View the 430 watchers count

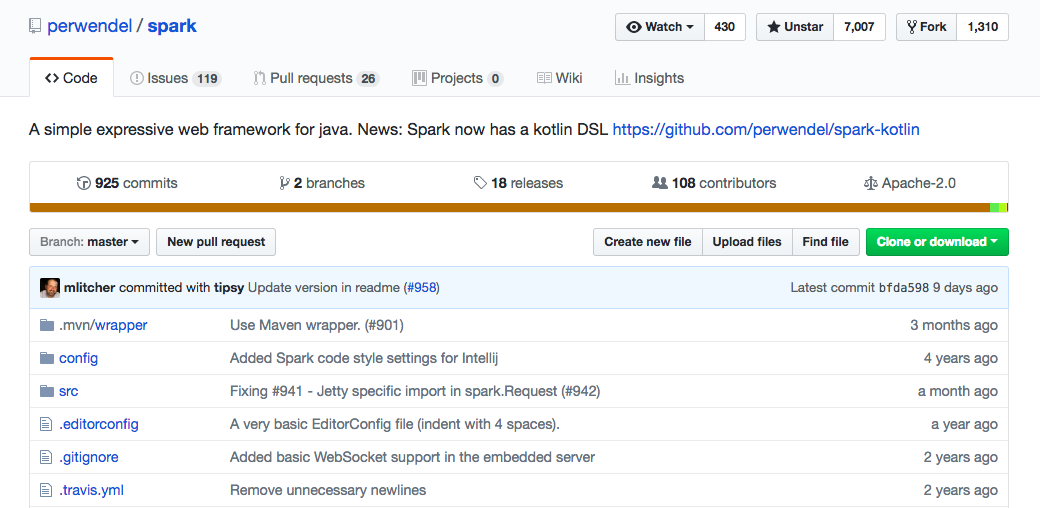(x=724, y=27)
